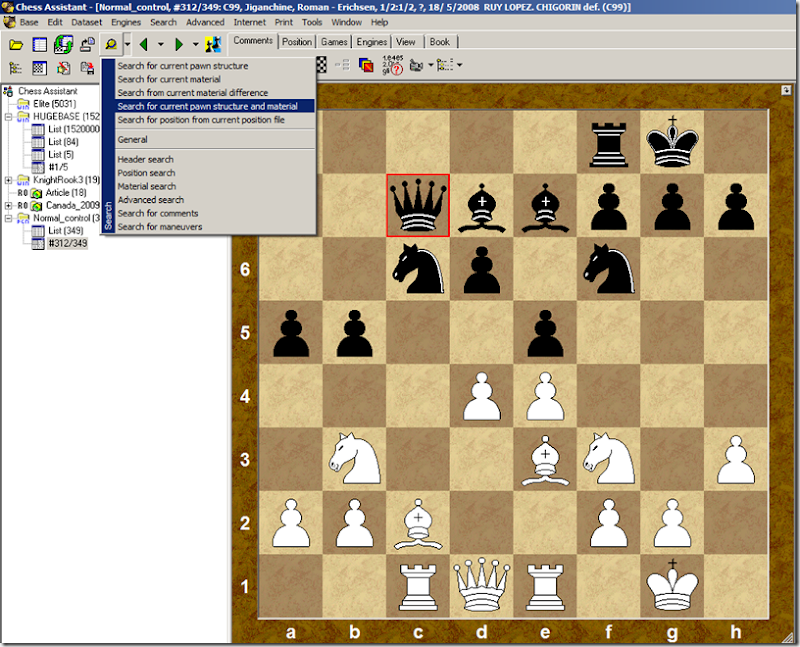
Task: Open the Tools menu
Action: pos(312,22)
